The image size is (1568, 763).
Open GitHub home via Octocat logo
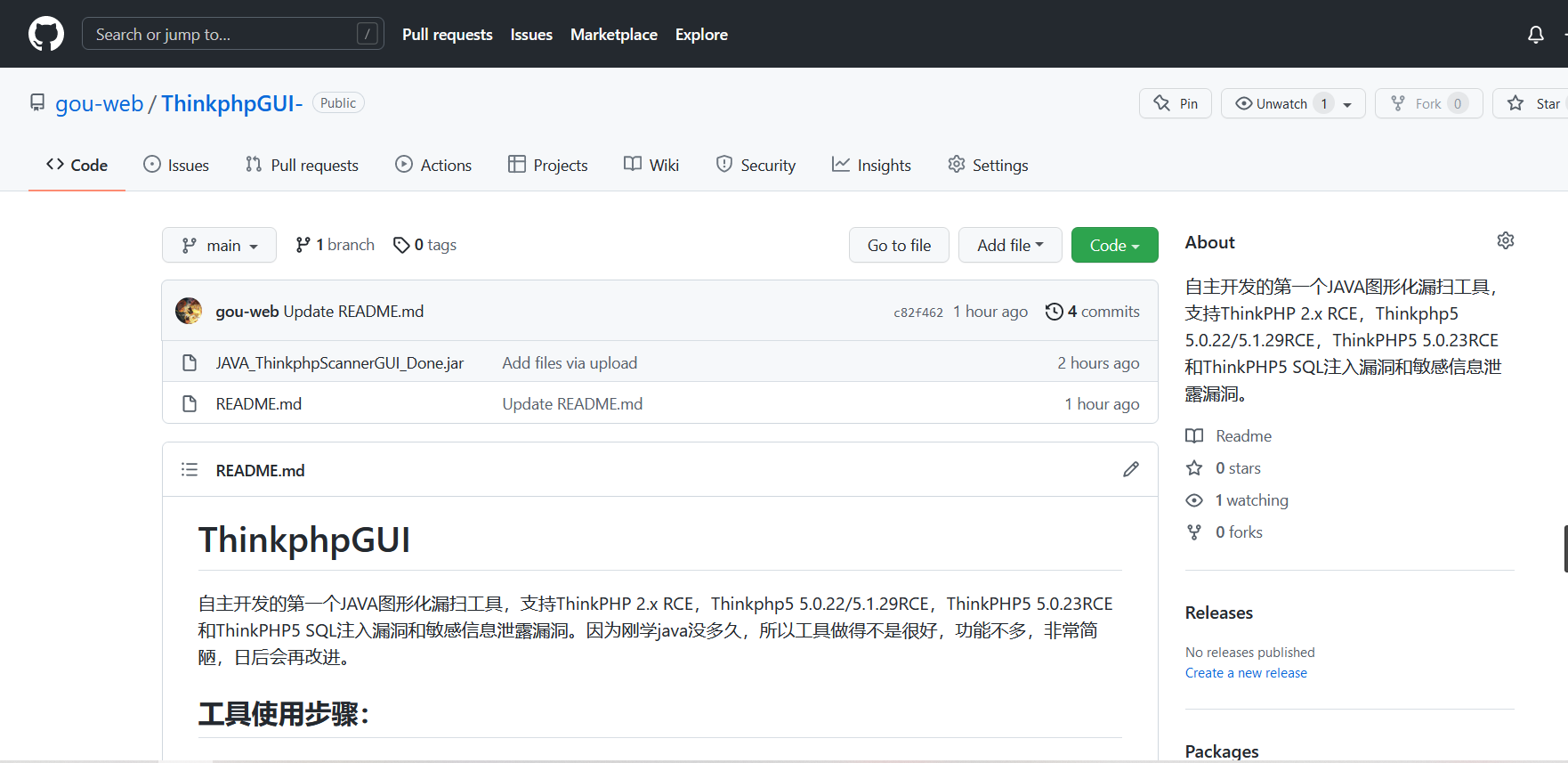(x=46, y=34)
